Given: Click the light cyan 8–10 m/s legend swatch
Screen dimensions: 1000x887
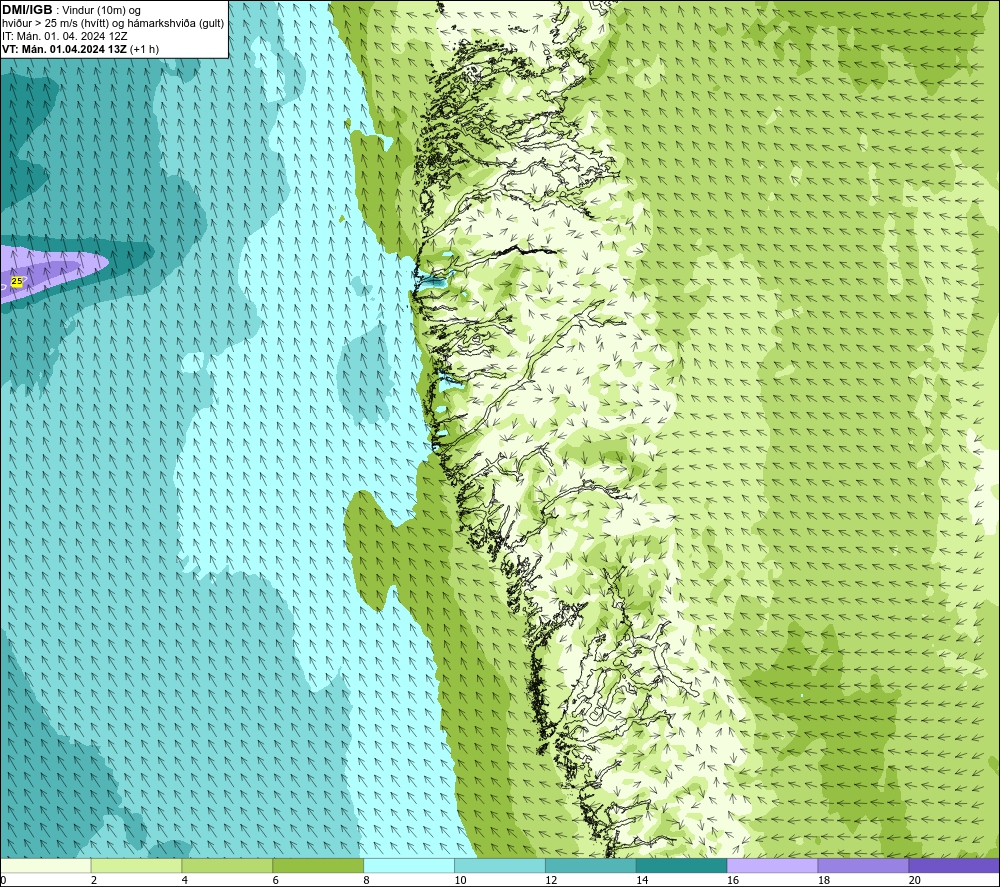Looking at the screenshot, I should 409,866.
